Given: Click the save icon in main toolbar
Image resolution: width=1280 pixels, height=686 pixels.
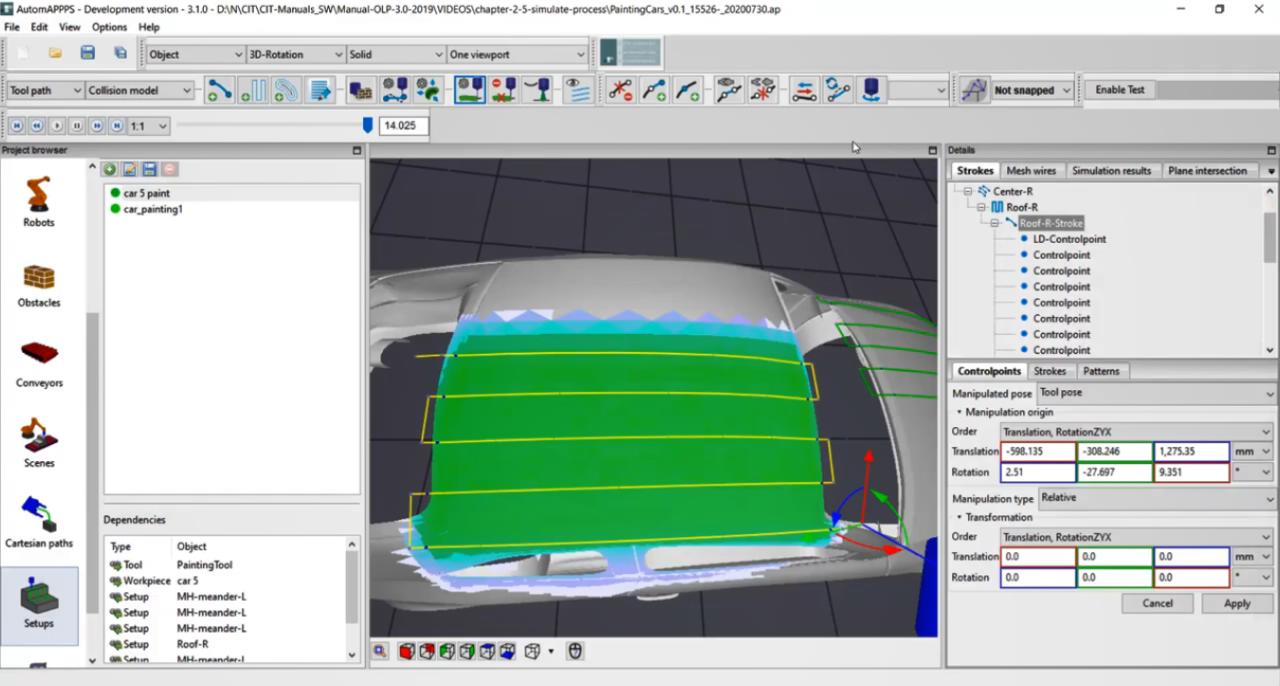Looking at the screenshot, I should 88,53.
